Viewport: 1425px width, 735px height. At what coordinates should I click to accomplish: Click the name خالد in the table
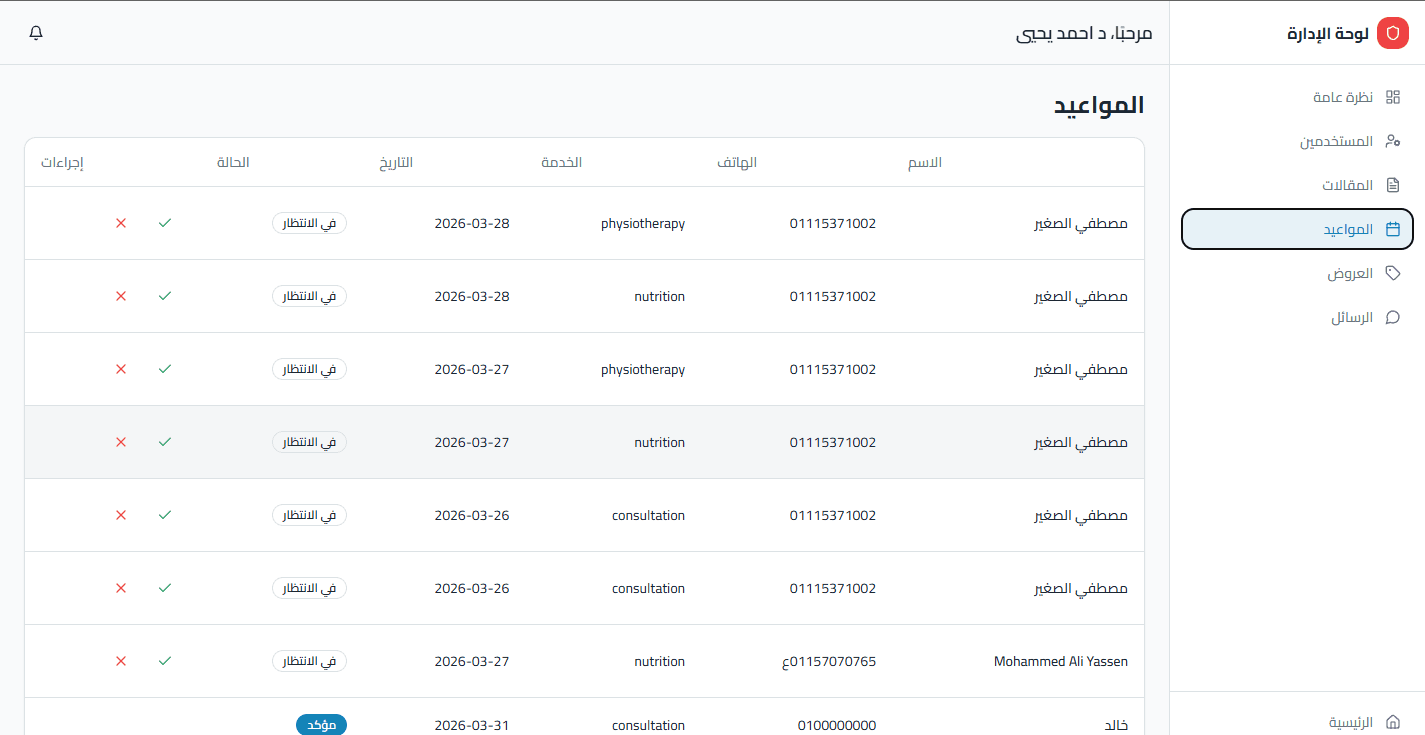[x=1115, y=725]
